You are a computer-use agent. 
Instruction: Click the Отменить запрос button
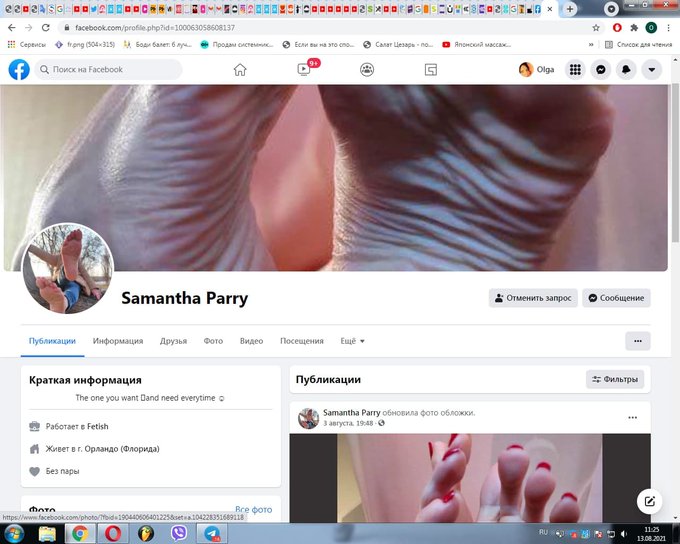pos(533,298)
